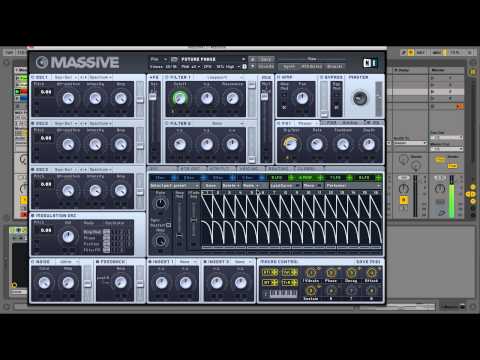The height and width of the screenshot is (360, 480).
Task: Click the Vel macro source icon
Action: click(290, 273)
